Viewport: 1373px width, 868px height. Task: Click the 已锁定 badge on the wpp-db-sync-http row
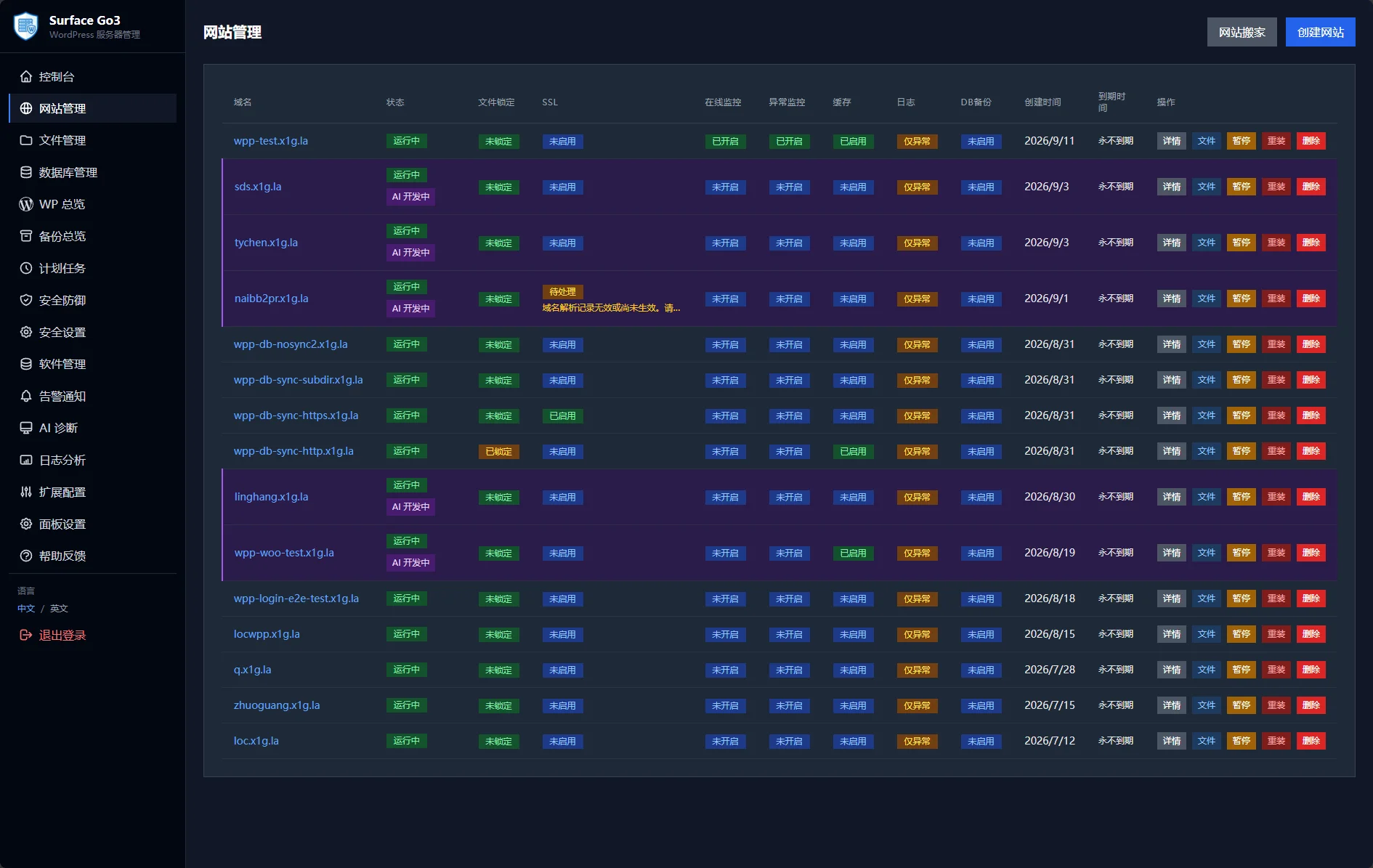498,452
